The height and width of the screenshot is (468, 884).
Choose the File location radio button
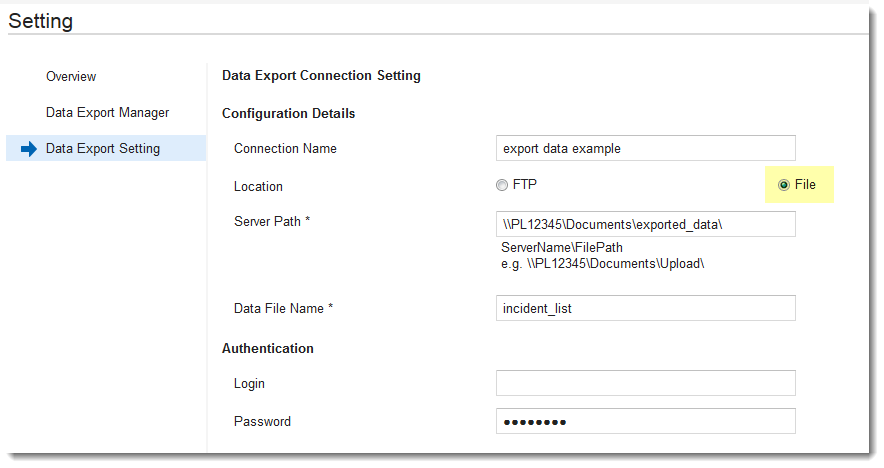coord(784,185)
